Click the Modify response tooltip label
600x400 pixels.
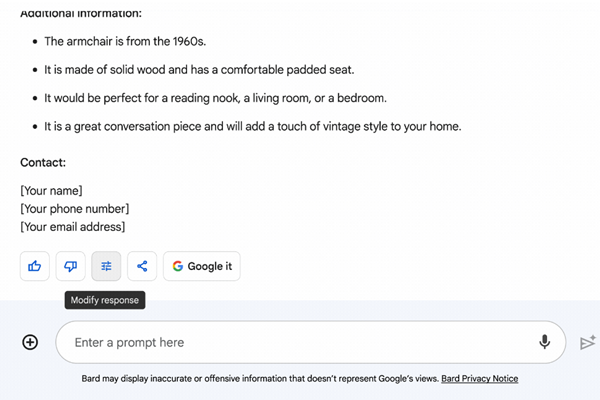[x=105, y=300]
